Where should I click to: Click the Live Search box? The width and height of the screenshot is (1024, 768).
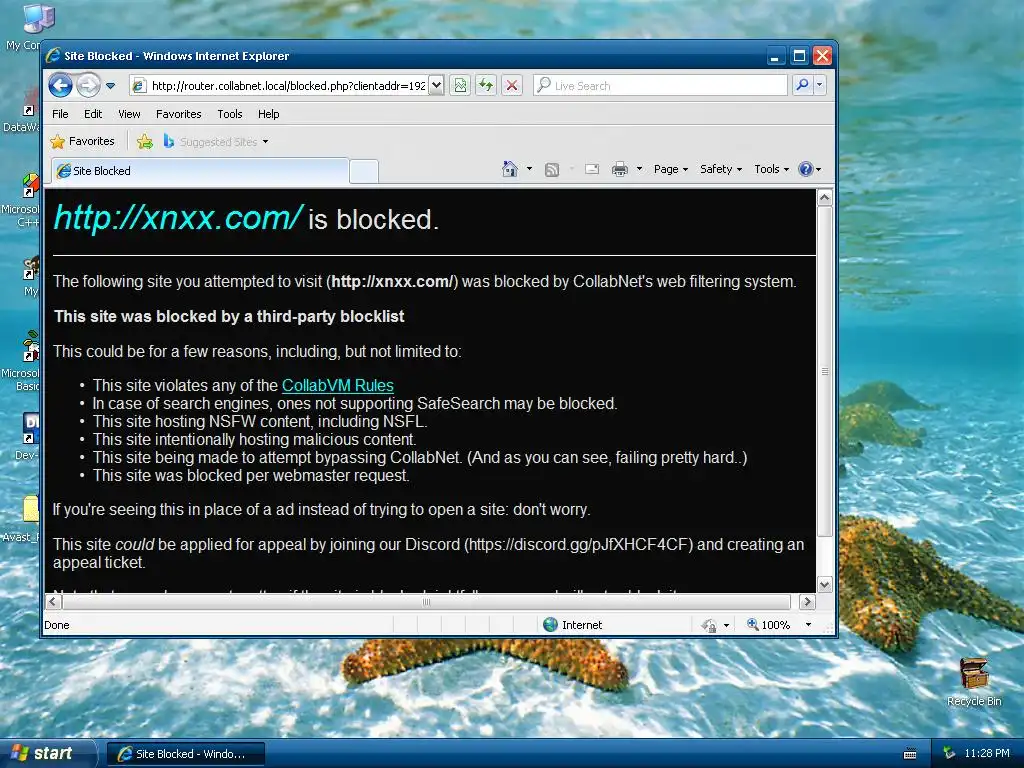pos(660,86)
